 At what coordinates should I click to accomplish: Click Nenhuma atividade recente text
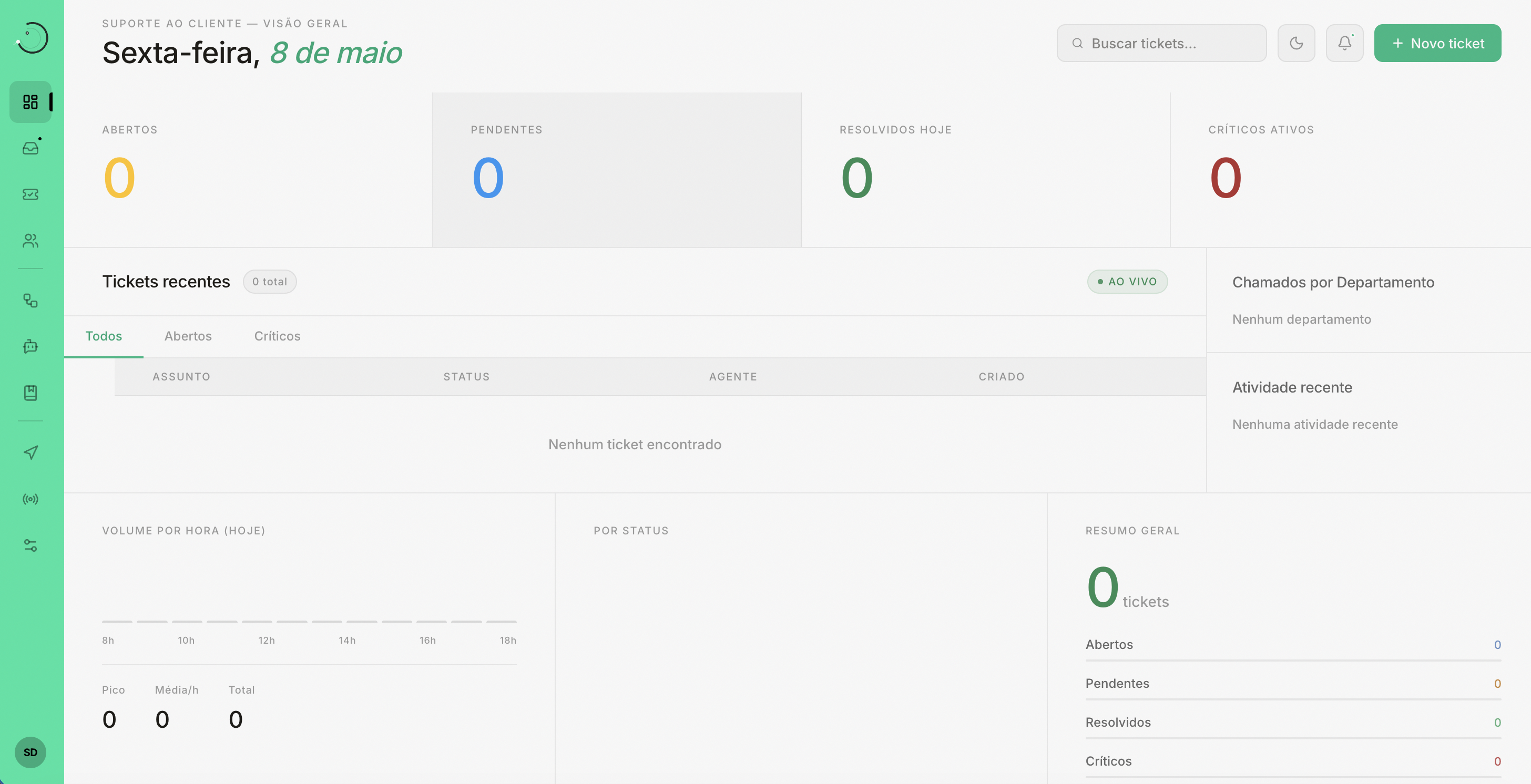pos(1315,424)
